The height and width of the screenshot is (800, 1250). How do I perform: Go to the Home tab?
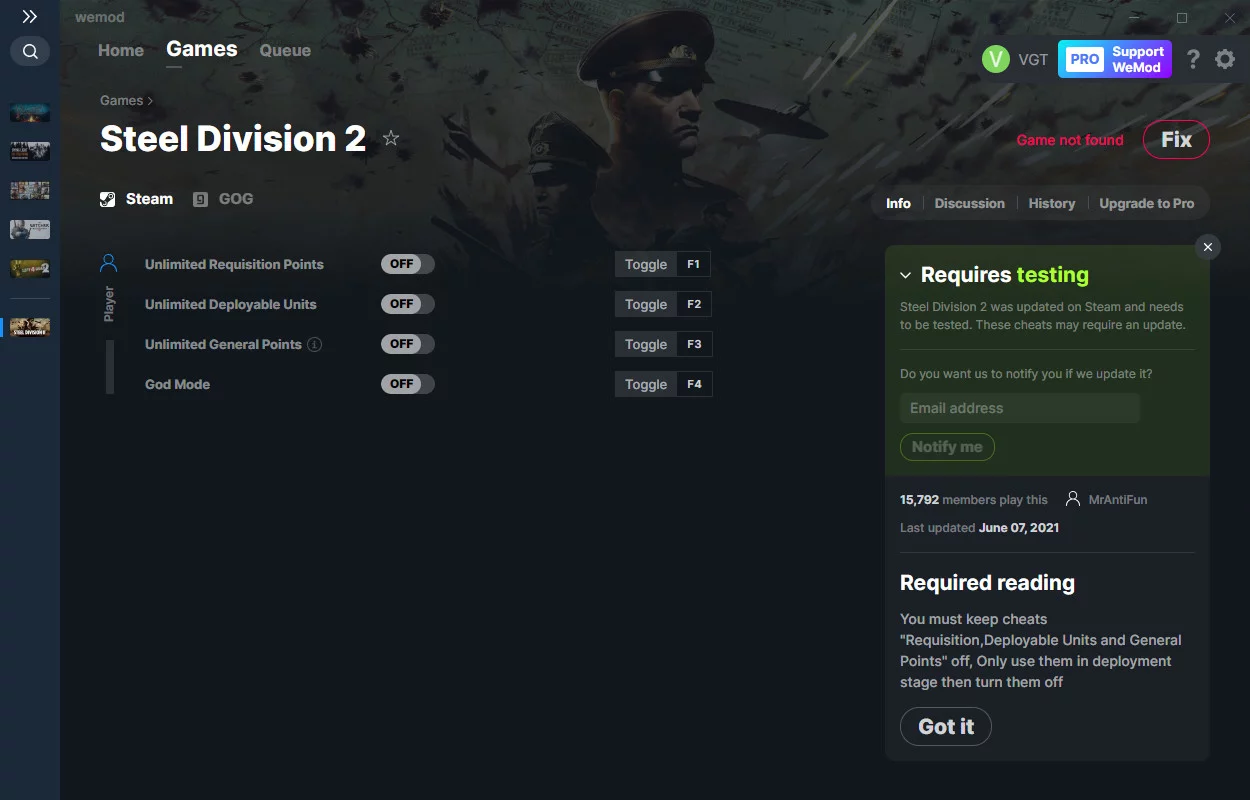[x=121, y=50]
